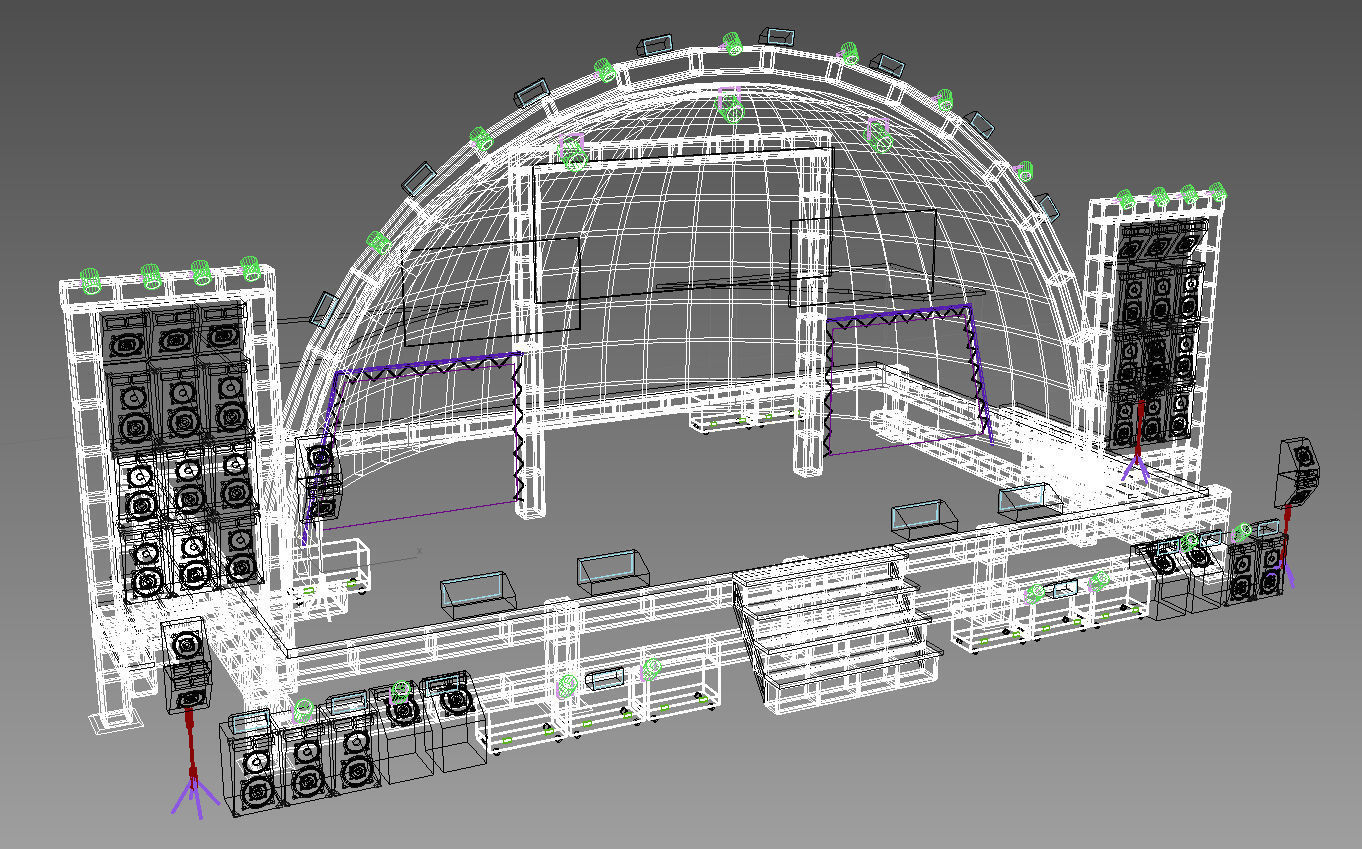
Task: Select the central front staircase wireframe
Action: pyautogui.click(x=838, y=627)
